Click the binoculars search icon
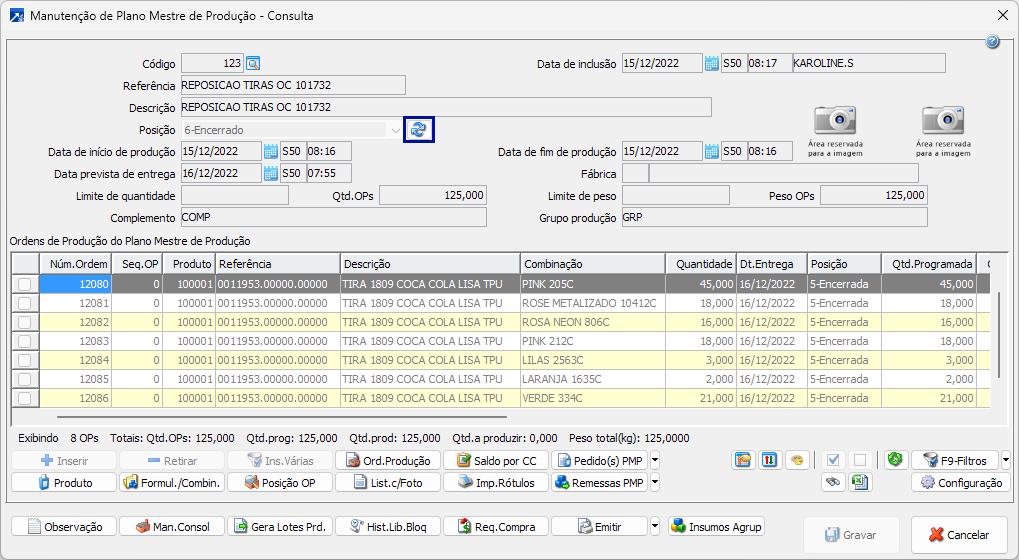1019x560 pixels. pyautogui.click(x=832, y=483)
